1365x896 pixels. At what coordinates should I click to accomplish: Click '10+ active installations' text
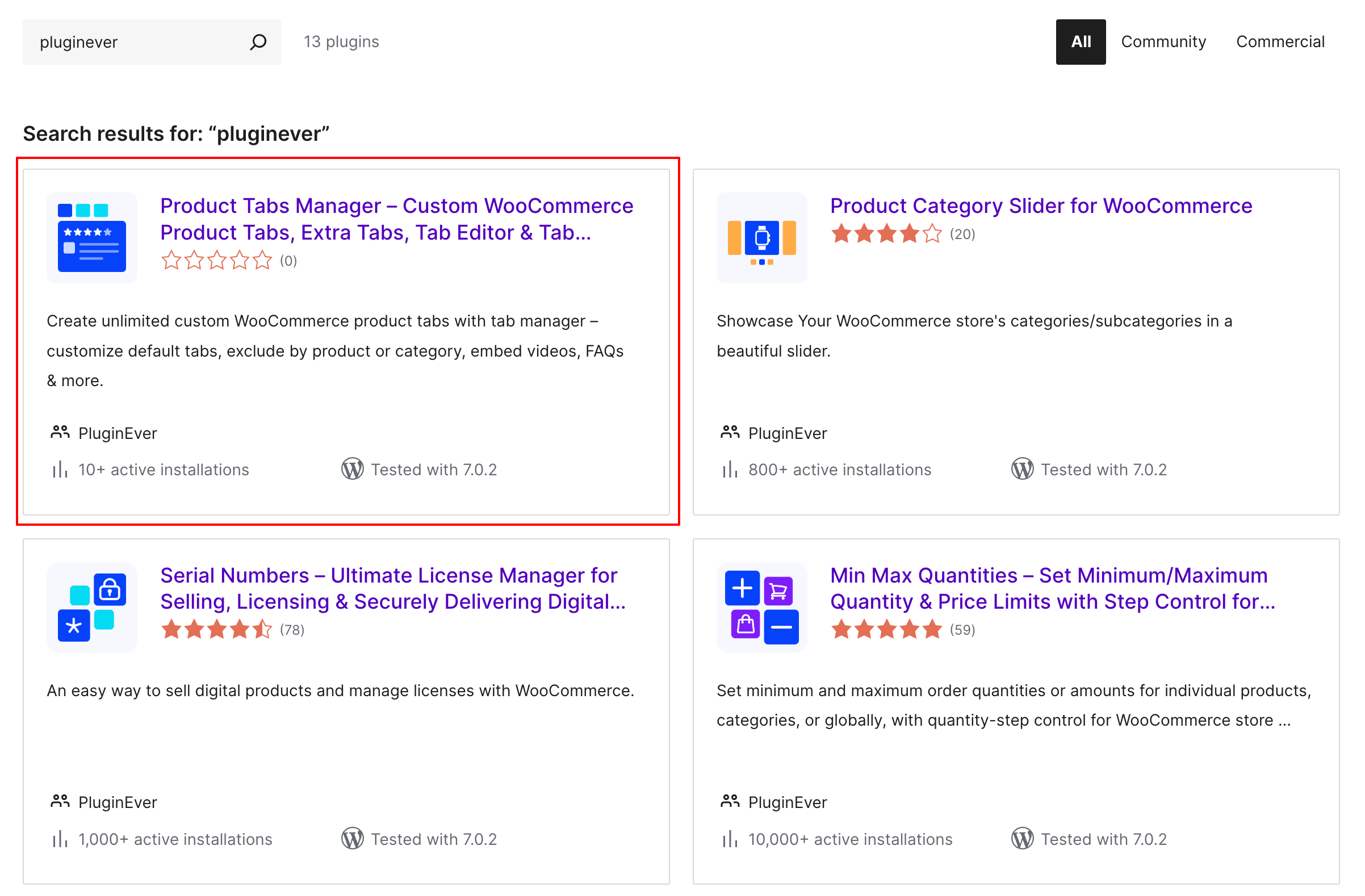[164, 470]
